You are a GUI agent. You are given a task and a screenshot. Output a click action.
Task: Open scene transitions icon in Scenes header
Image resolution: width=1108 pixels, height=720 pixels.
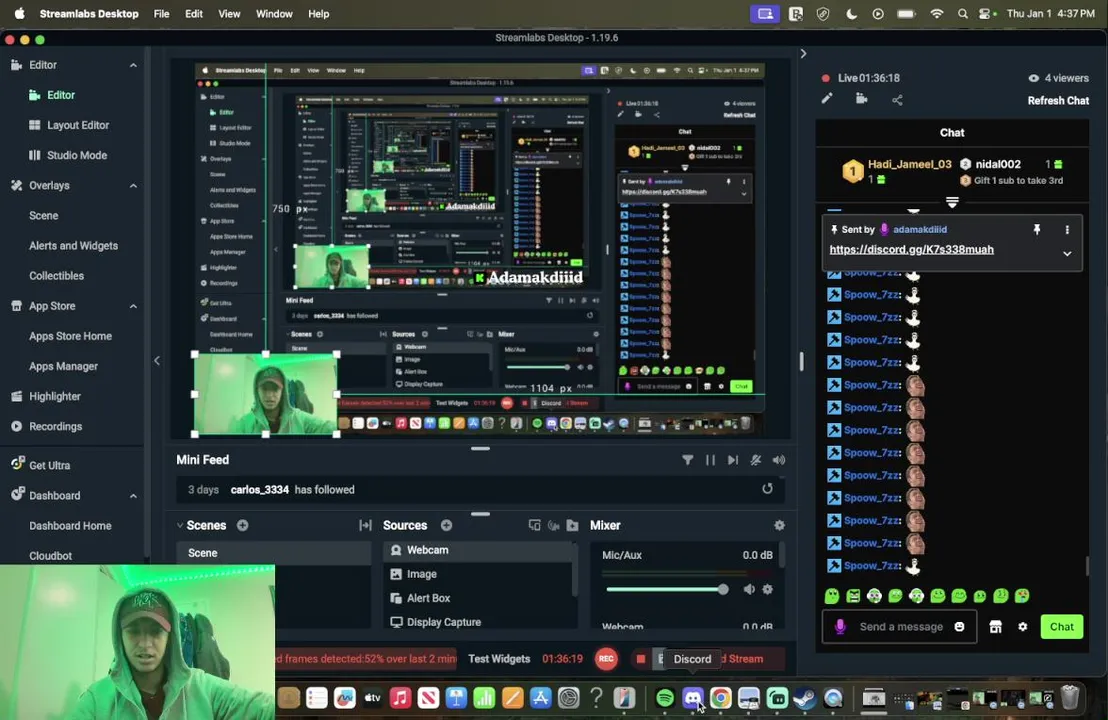365,526
